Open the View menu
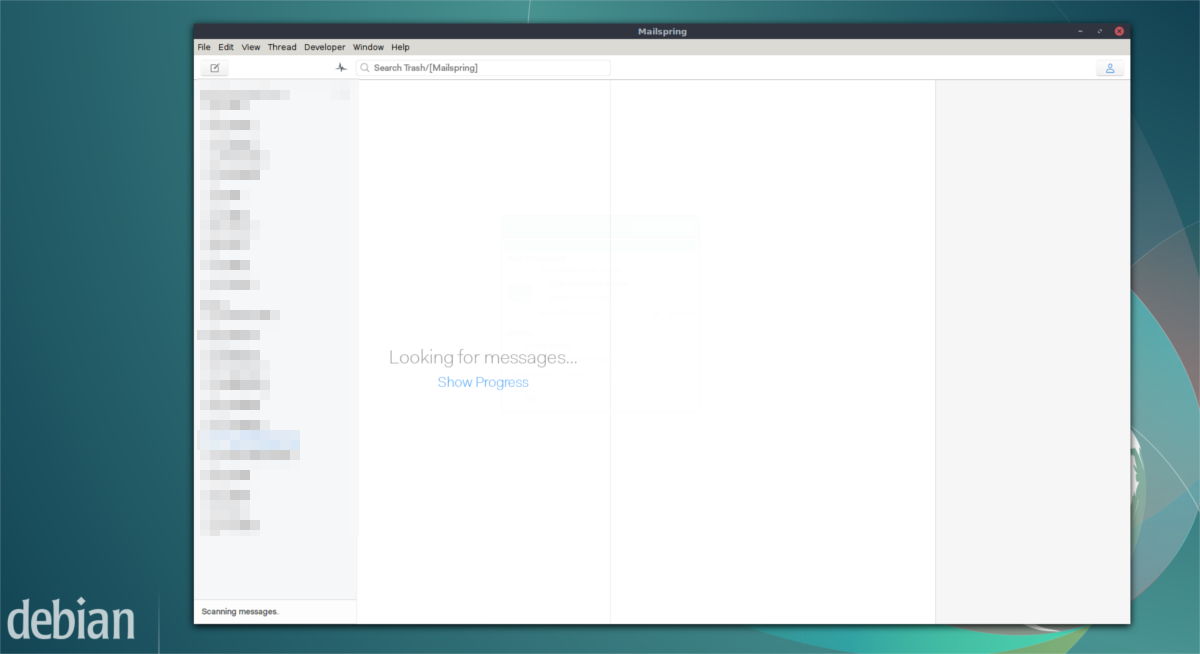This screenshot has width=1200, height=654. tap(250, 47)
